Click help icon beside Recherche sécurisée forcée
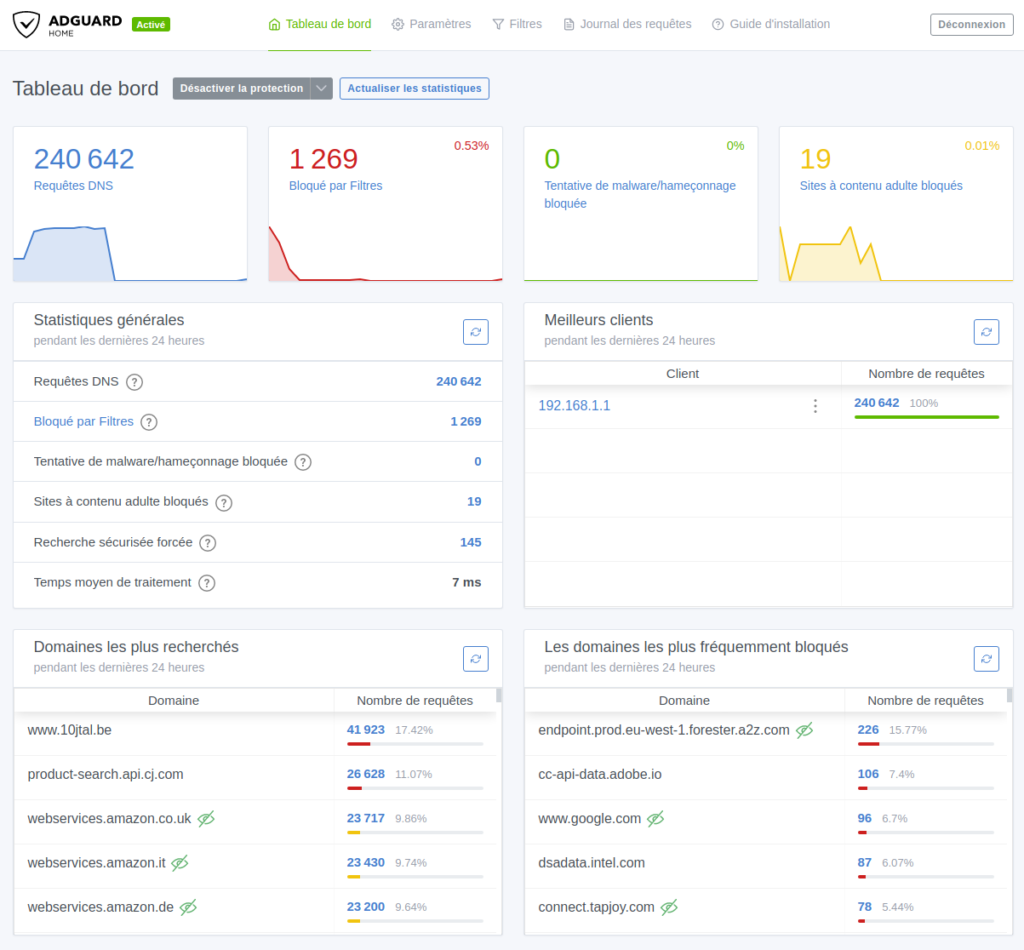This screenshot has height=950, width=1024. [x=207, y=543]
